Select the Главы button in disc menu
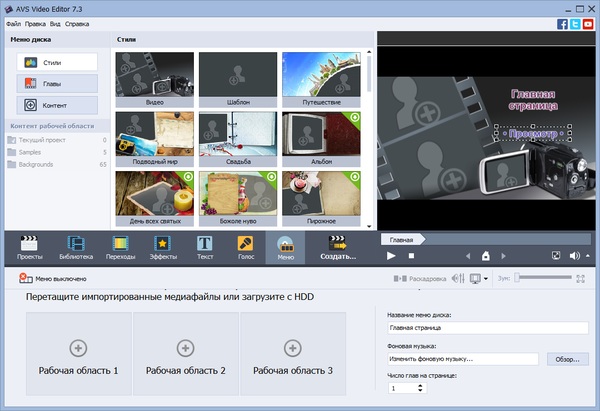The image size is (600, 411). pyautogui.click(x=55, y=83)
